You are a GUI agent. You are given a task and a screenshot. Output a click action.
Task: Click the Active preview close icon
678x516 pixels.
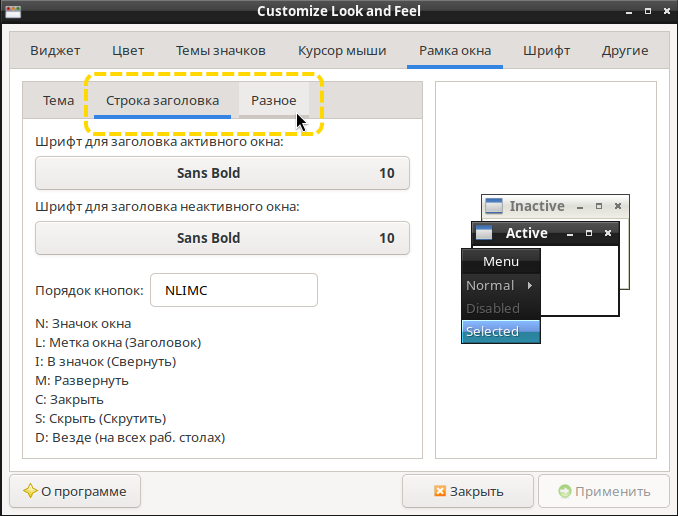coord(607,233)
